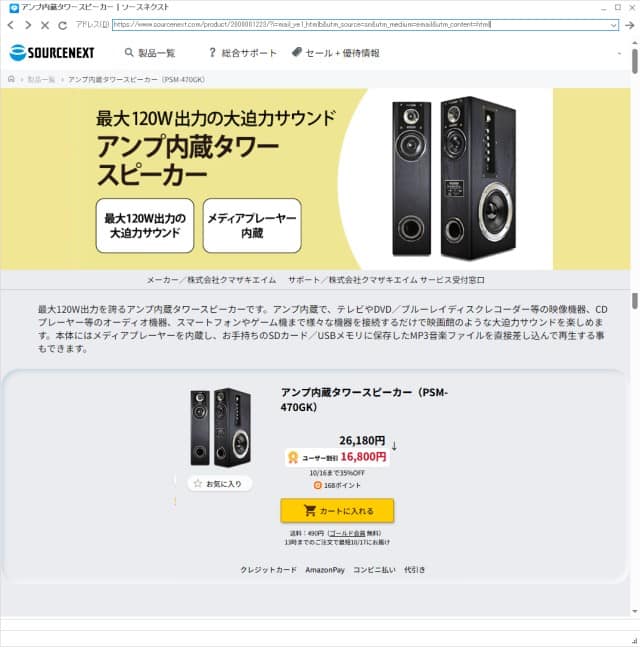Select the 最大120W出力の大迫力サウンド feature box
The height and width of the screenshot is (663, 640).
(145, 226)
